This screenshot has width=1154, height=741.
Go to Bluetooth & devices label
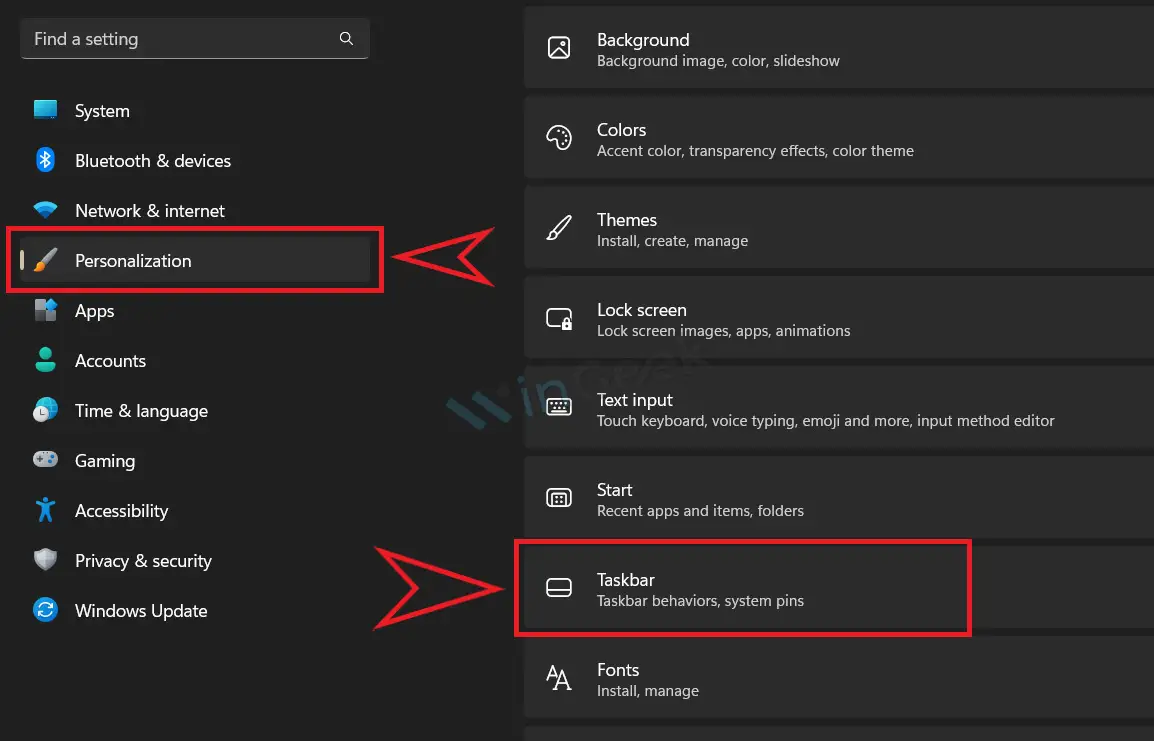153,161
